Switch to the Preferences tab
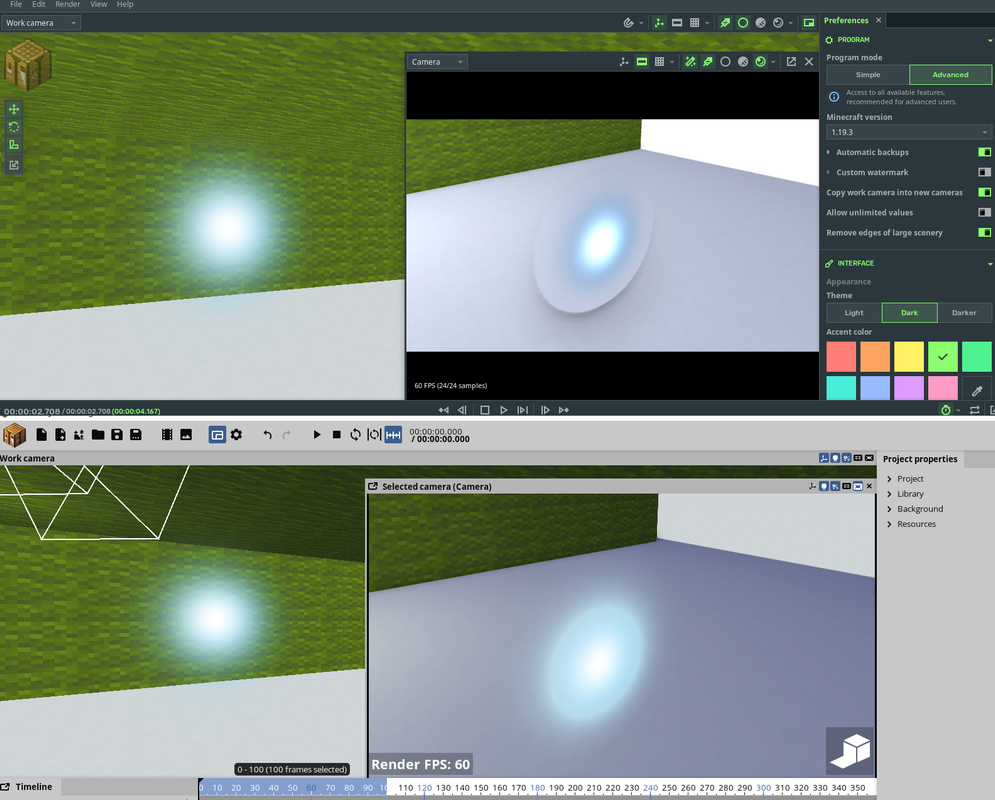The image size is (995, 800). click(x=846, y=20)
